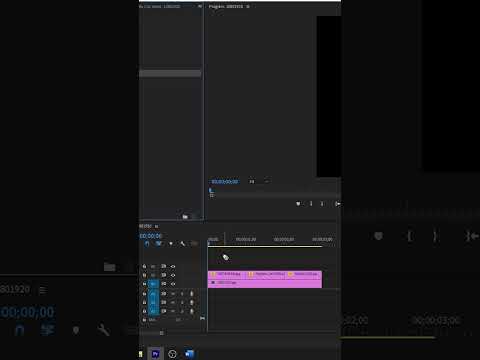
Task: Solo the A1 audio track
Action: [182, 294]
